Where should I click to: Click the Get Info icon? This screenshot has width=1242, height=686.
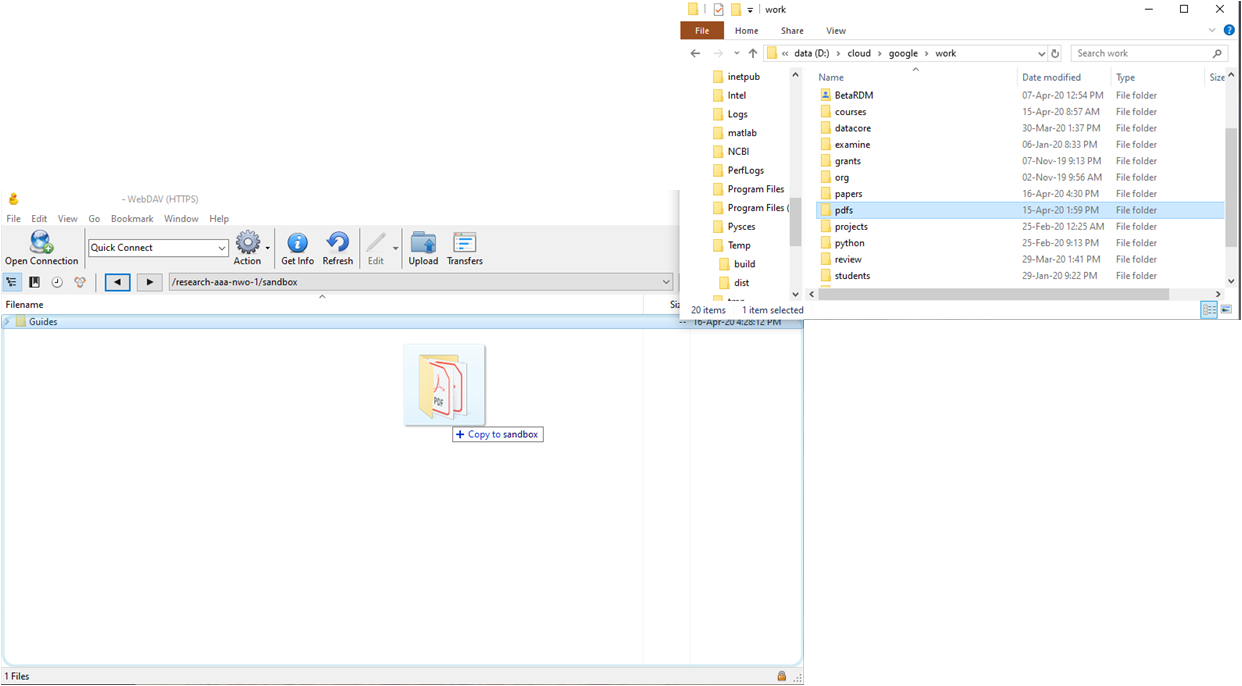[297, 243]
